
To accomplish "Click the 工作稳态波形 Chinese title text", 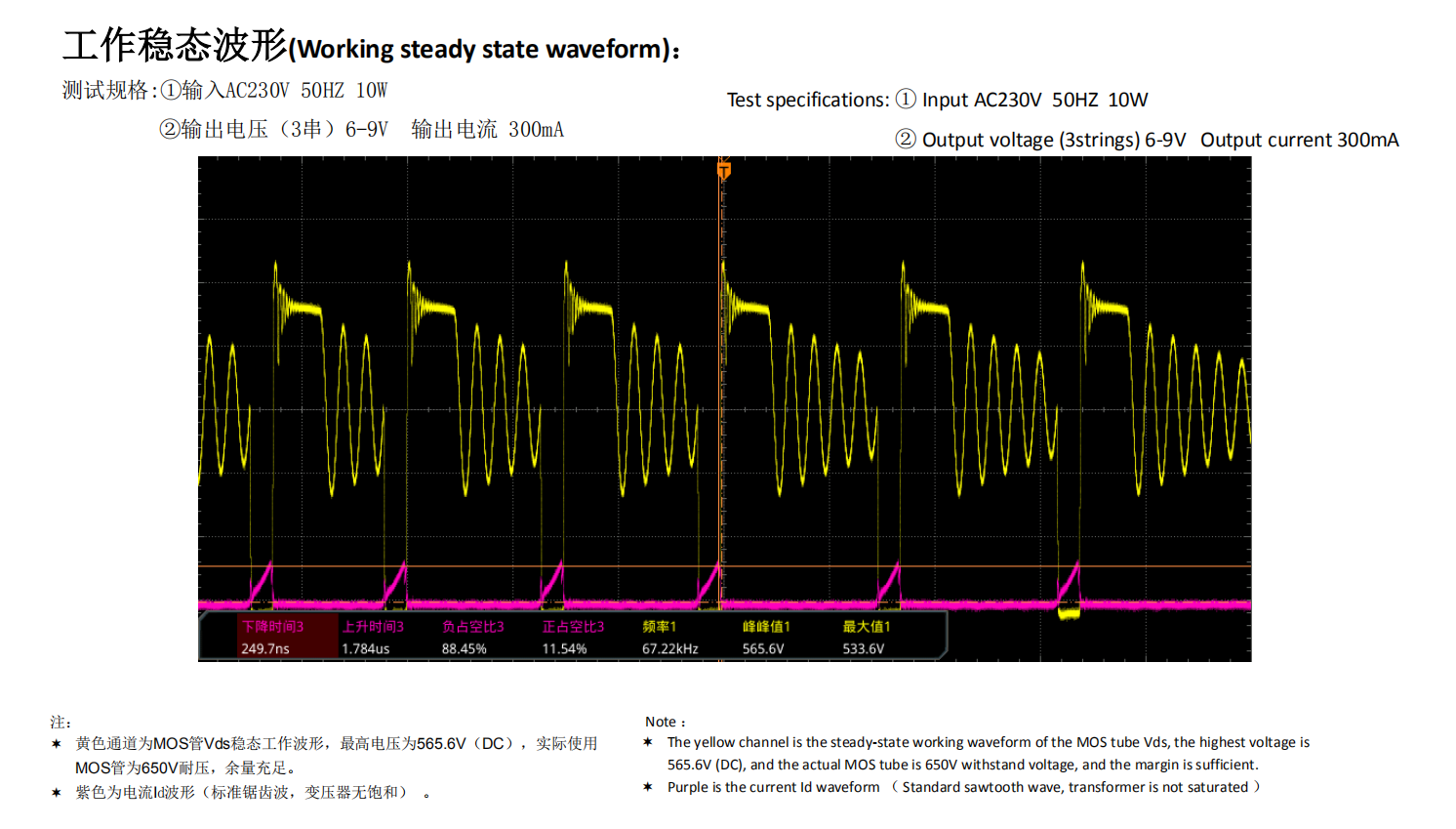I will 176,46.
